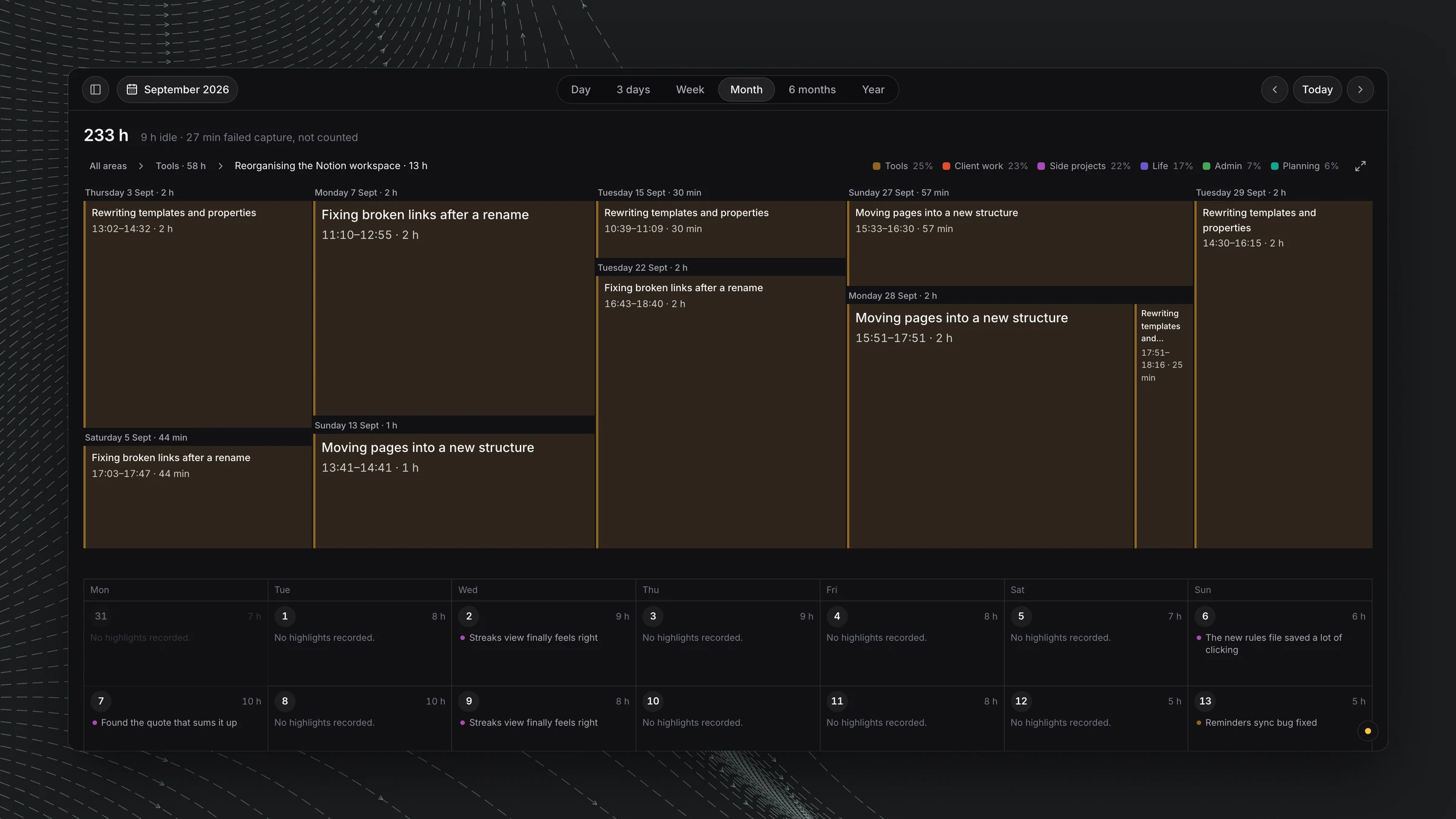This screenshot has height=819, width=1456.
Task: Go to the previous month arrow
Action: tap(1275, 89)
